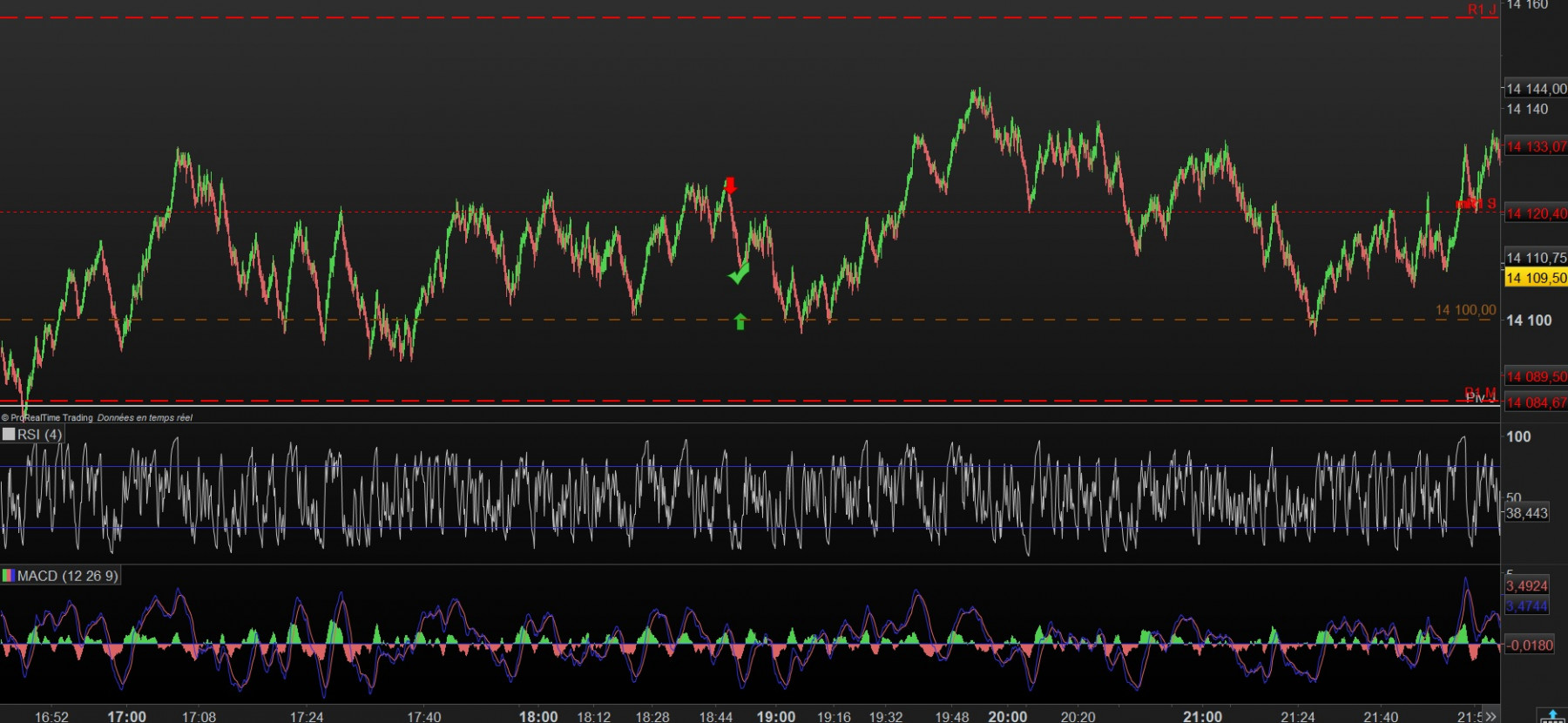This screenshot has width=1568, height=723.
Task: Click the 14 089,50 red price label
Action: 1536,376
